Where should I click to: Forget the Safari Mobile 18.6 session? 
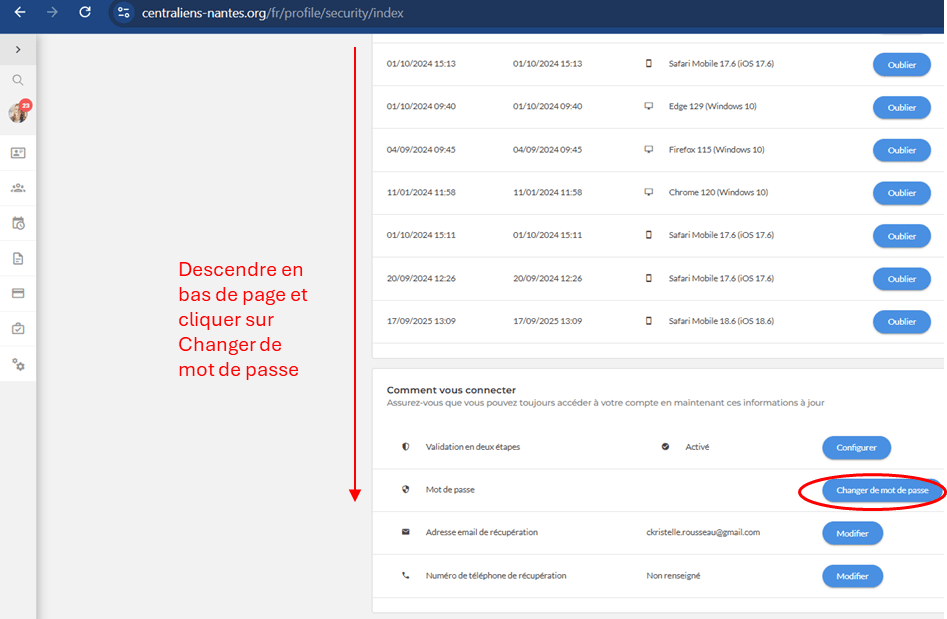(901, 322)
